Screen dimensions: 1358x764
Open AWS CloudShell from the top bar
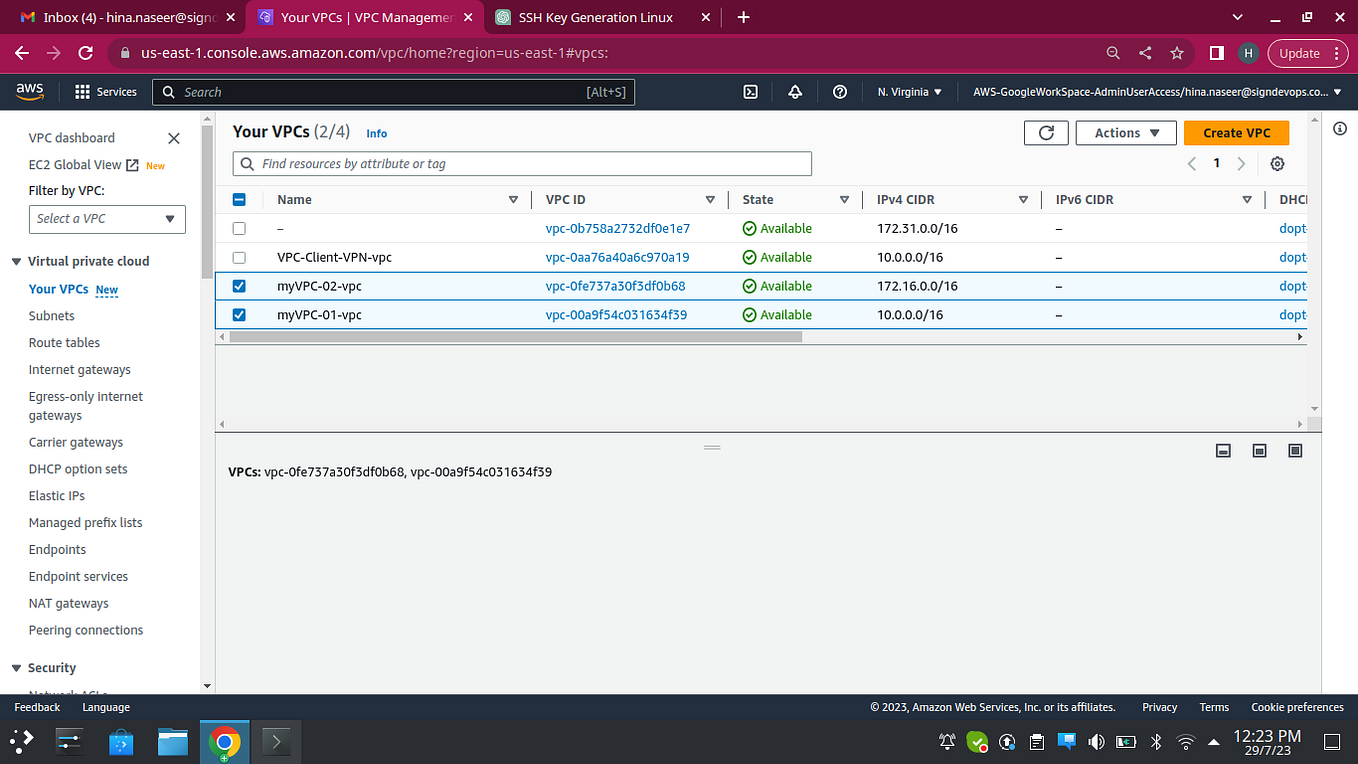750,91
